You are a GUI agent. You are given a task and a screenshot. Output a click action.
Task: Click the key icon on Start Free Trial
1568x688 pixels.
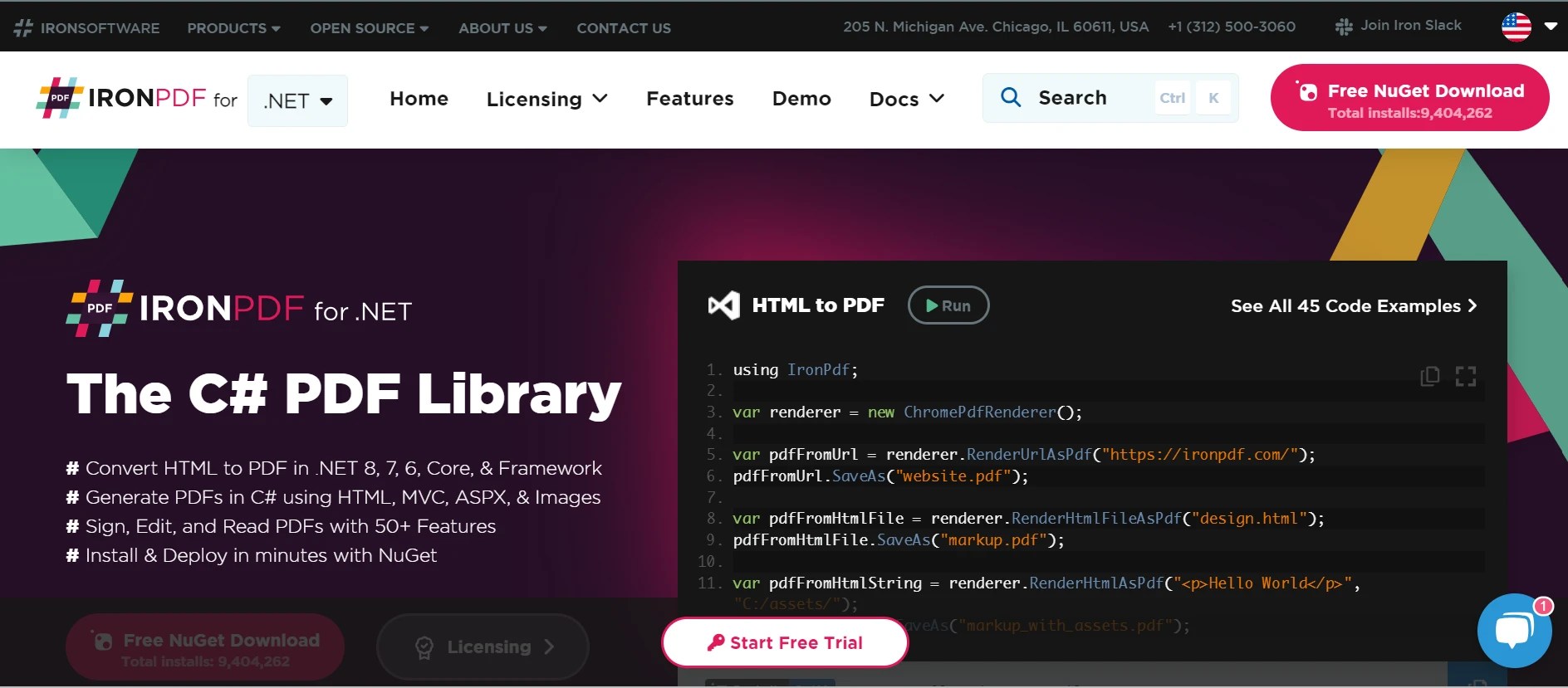point(716,642)
